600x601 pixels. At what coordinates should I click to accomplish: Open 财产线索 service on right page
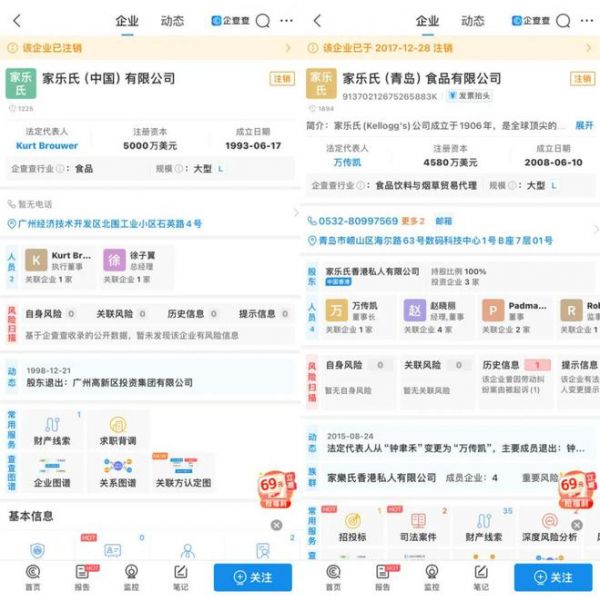coord(484,527)
